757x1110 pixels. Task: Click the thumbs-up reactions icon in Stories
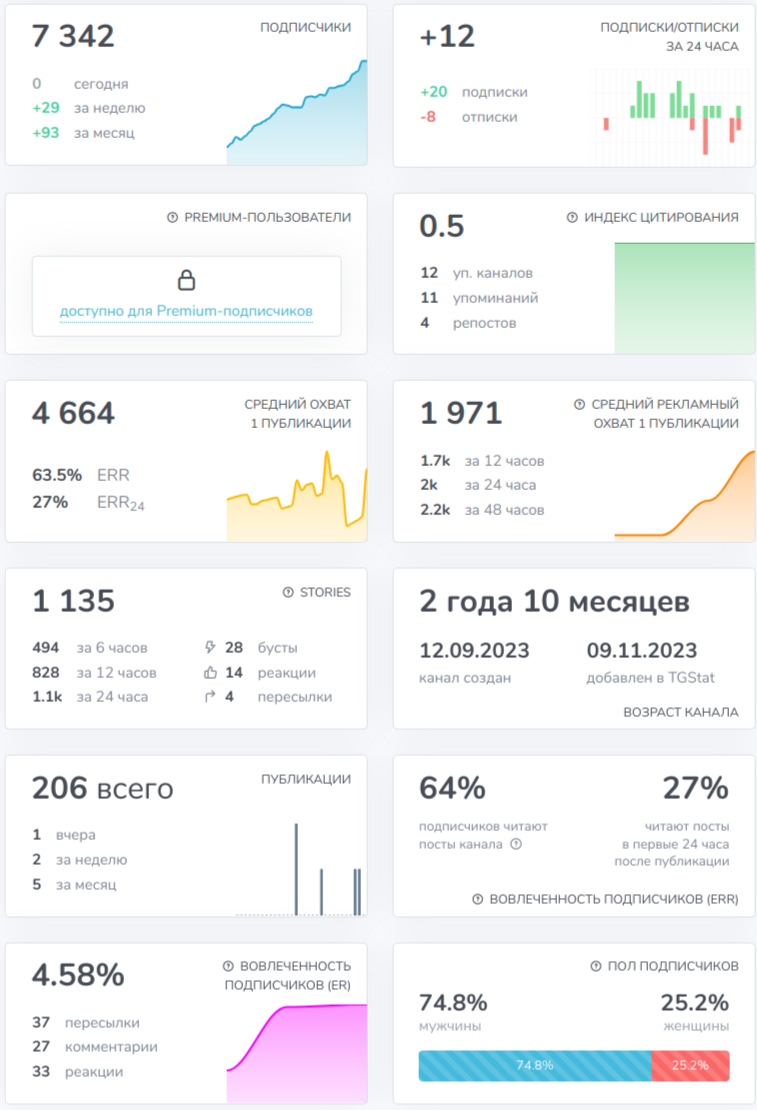tap(210, 672)
